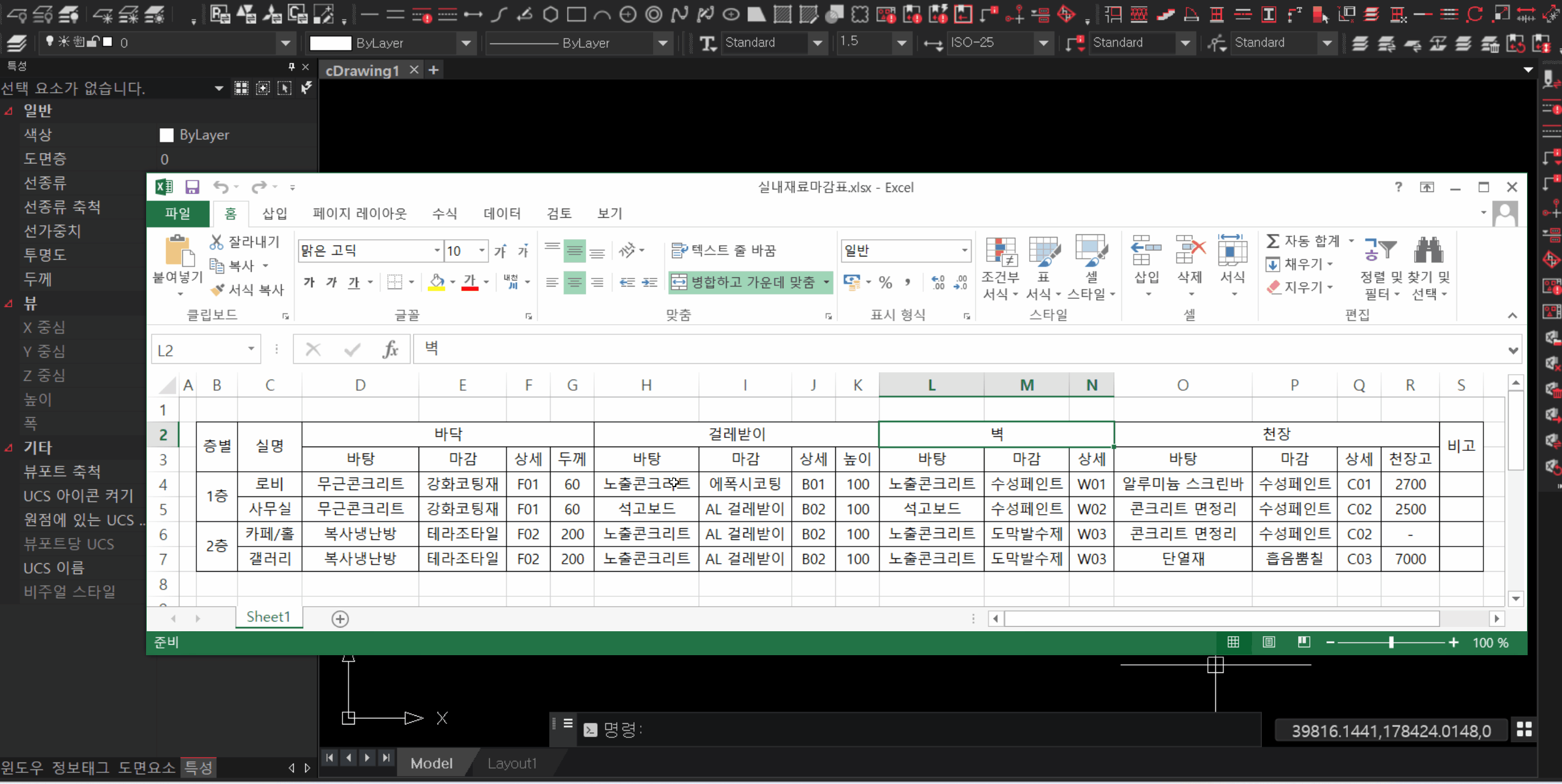Image resolution: width=1562 pixels, height=784 pixels.
Task: Add a new Excel sheet
Action: (340, 619)
